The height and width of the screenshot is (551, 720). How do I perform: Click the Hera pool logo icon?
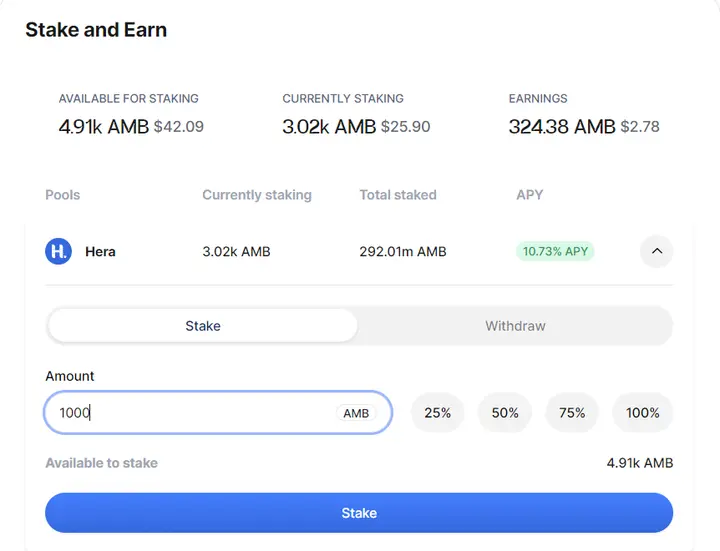point(58,251)
